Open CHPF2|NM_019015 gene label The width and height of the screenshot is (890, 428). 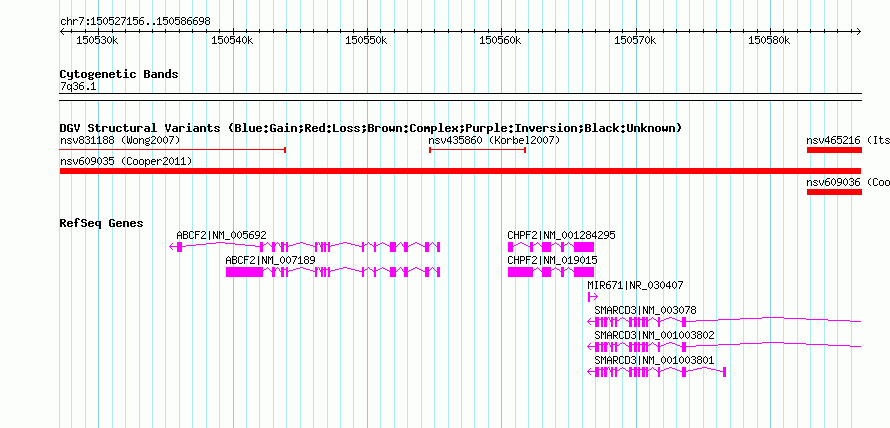tap(552, 260)
